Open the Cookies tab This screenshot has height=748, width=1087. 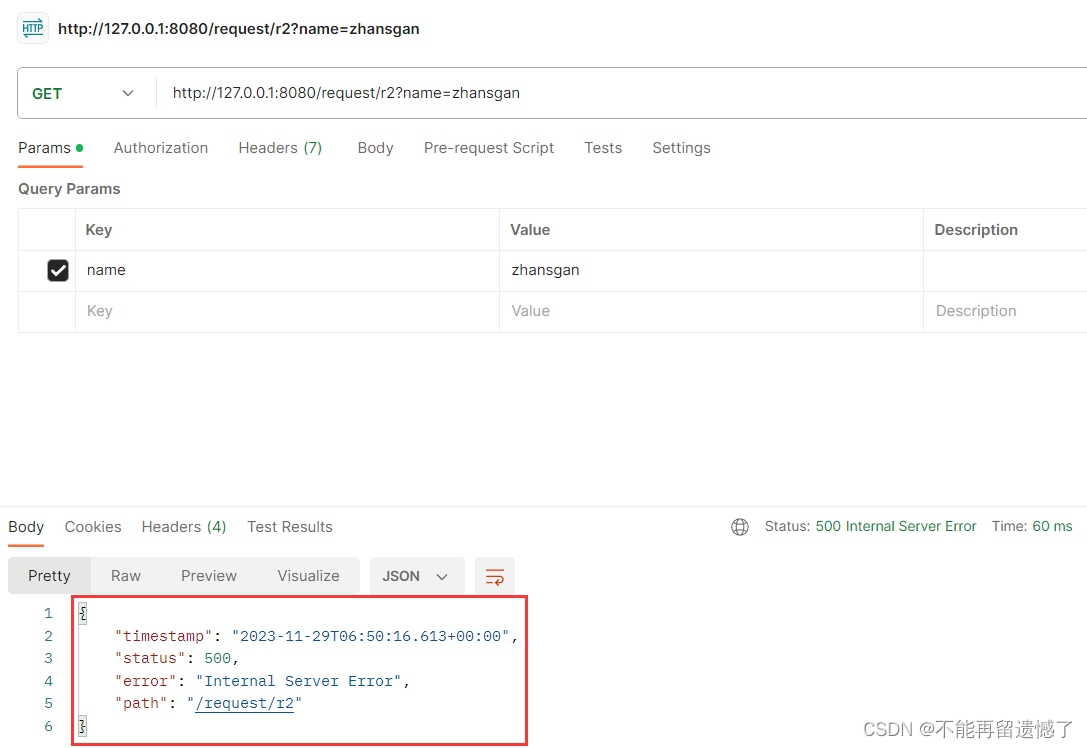[x=93, y=527]
